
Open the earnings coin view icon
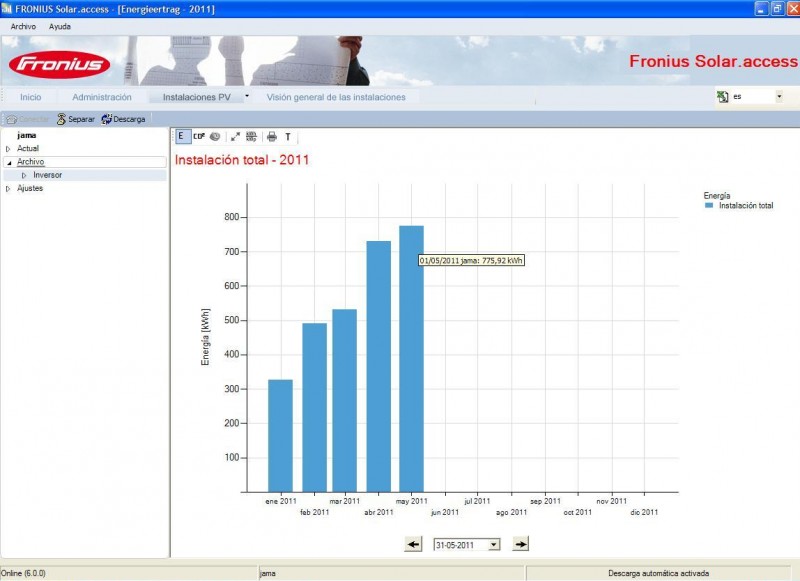tap(215, 136)
